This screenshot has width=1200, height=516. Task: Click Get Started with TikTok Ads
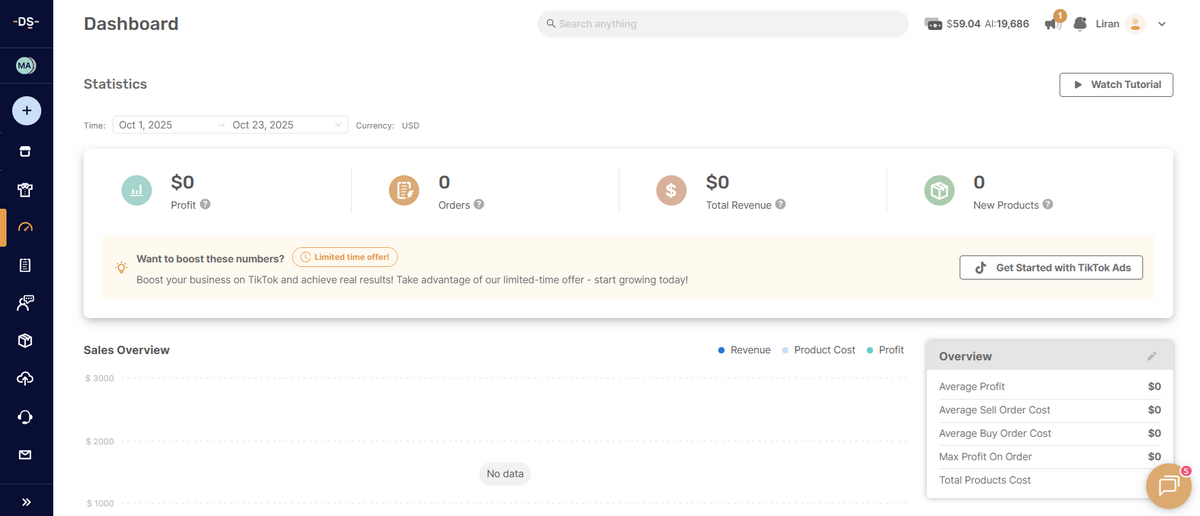1051,268
